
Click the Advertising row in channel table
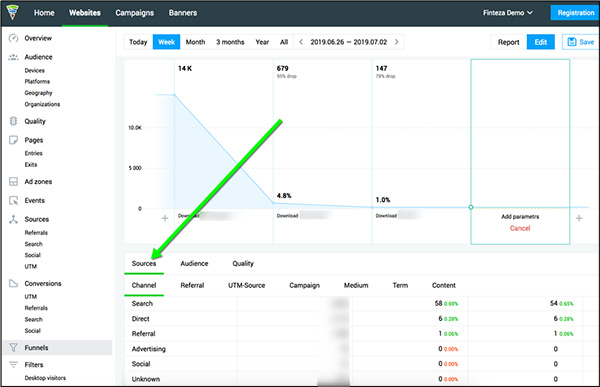(x=360, y=349)
